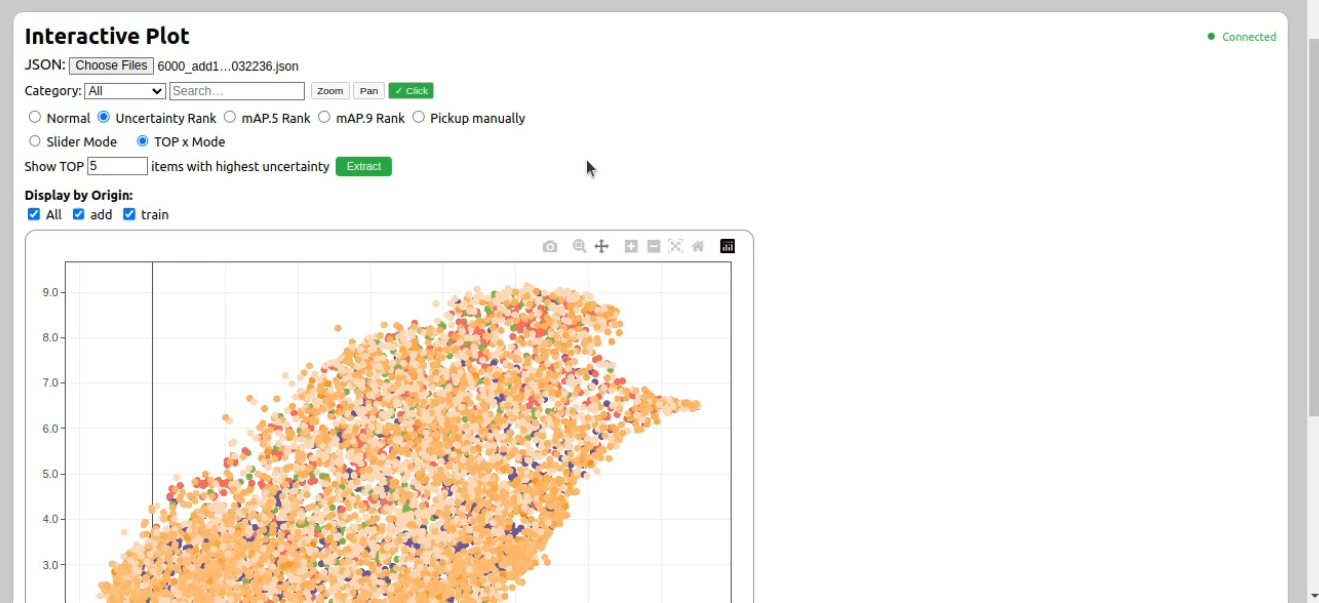The height and width of the screenshot is (603, 1319).
Task: Click the Plotly logo icon
Action: (x=727, y=246)
